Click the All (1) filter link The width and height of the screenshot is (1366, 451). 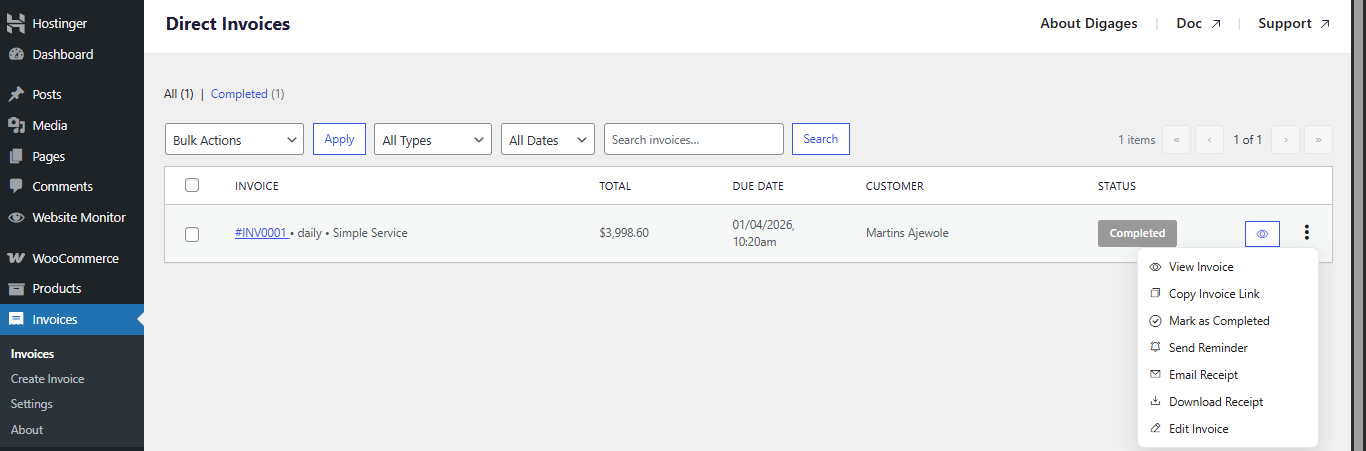[x=179, y=94]
